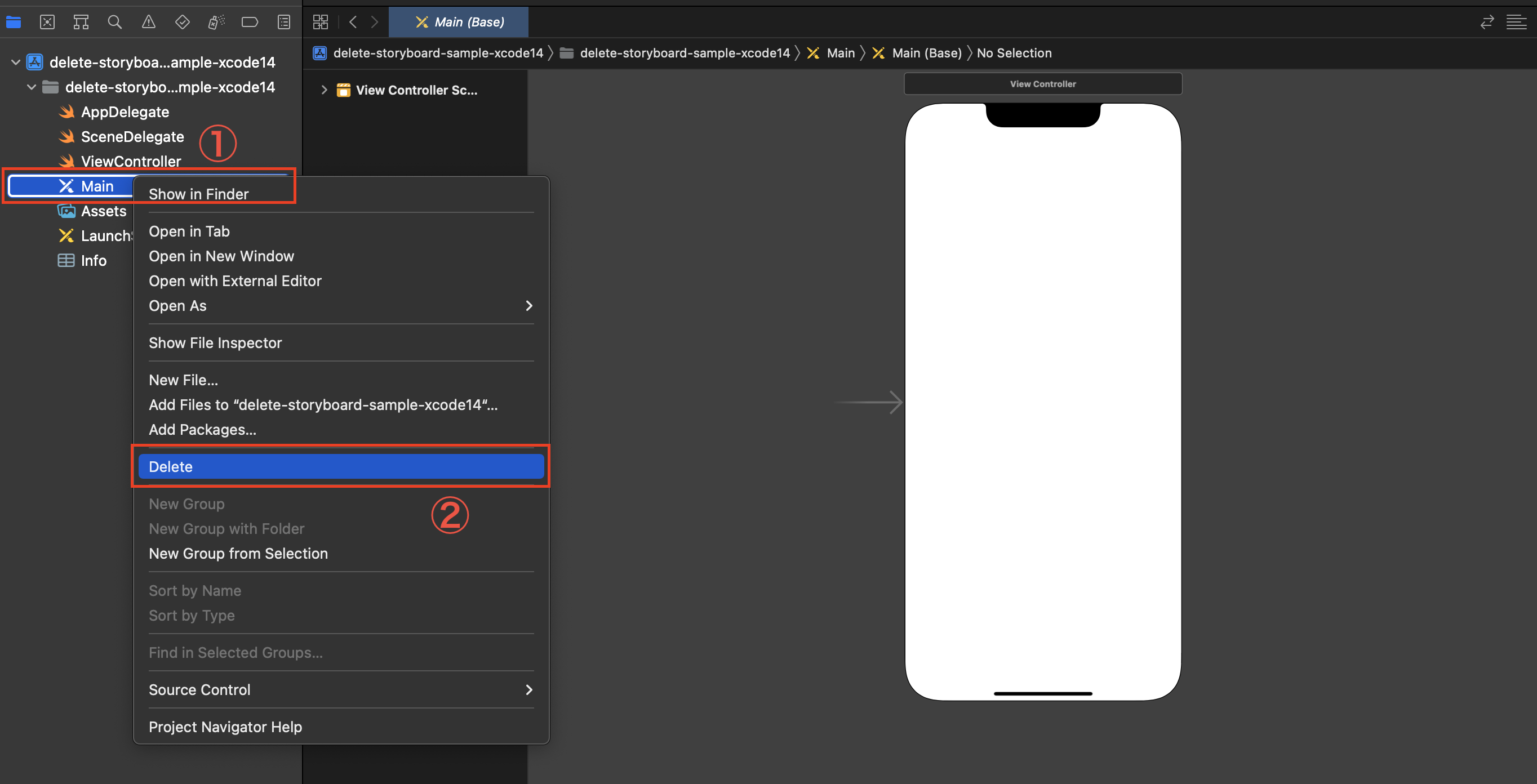
Task: Open the Test navigator diamond icon
Action: click(182, 22)
